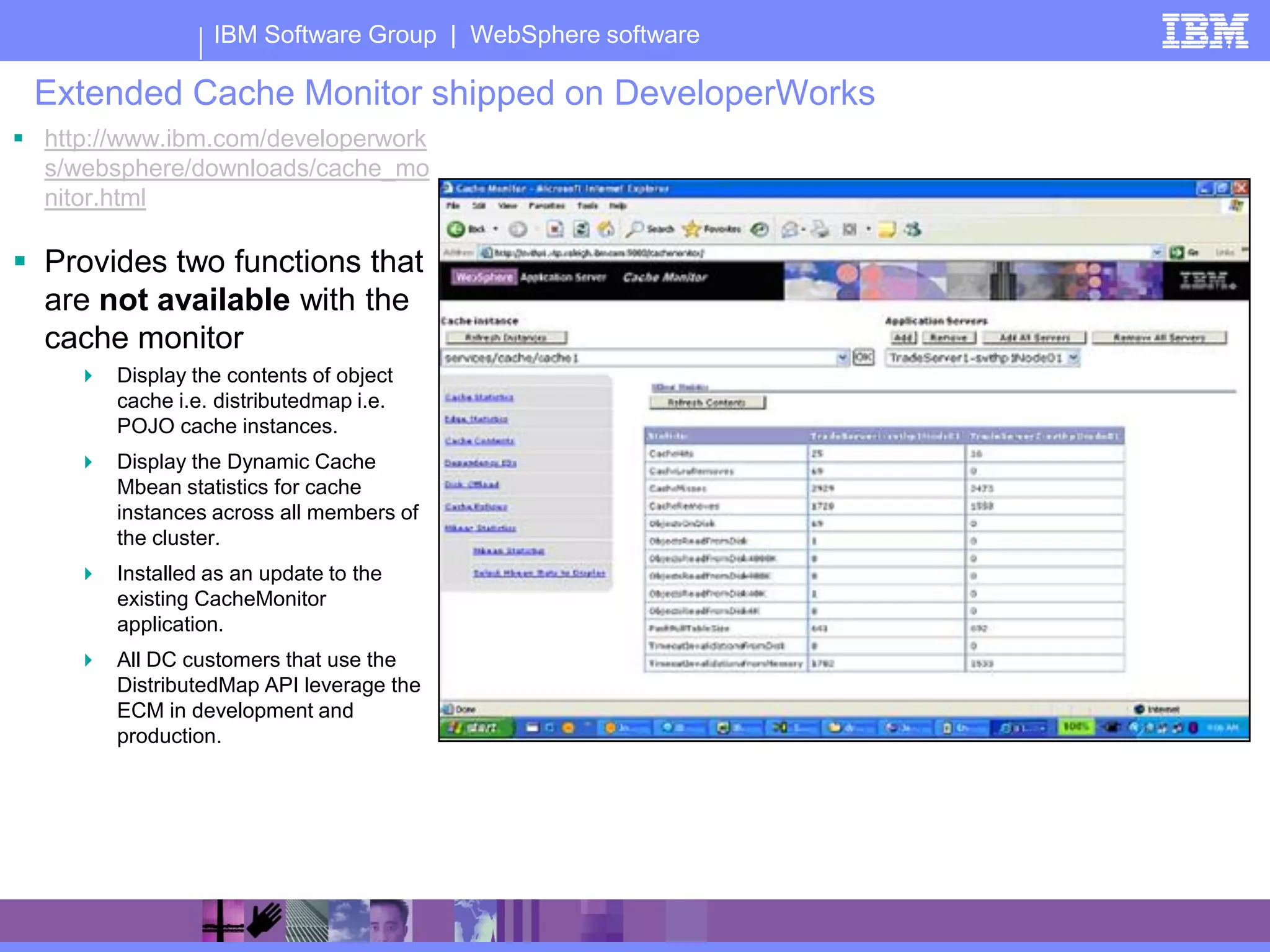The image size is (1270, 952).
Task: Click the green Go button icon
Action: tap(1176, 252)
